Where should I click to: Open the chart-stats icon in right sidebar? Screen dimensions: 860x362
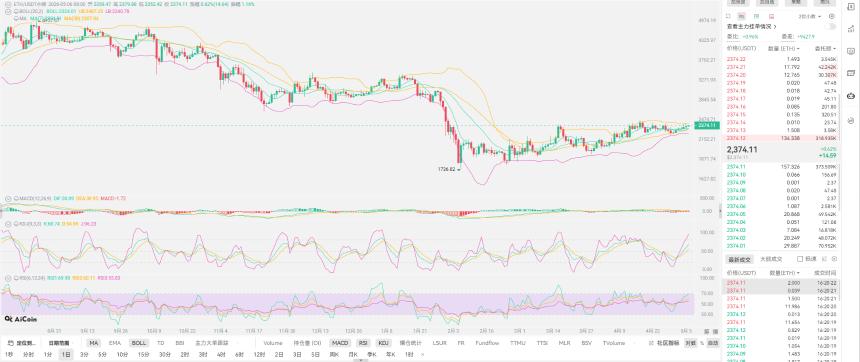click(x=851, y=29)
